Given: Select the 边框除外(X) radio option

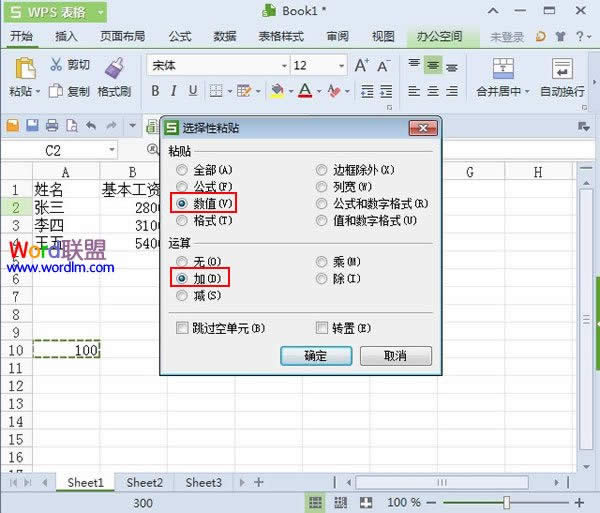Looking at the screenshot, I should tap(321, 169).
